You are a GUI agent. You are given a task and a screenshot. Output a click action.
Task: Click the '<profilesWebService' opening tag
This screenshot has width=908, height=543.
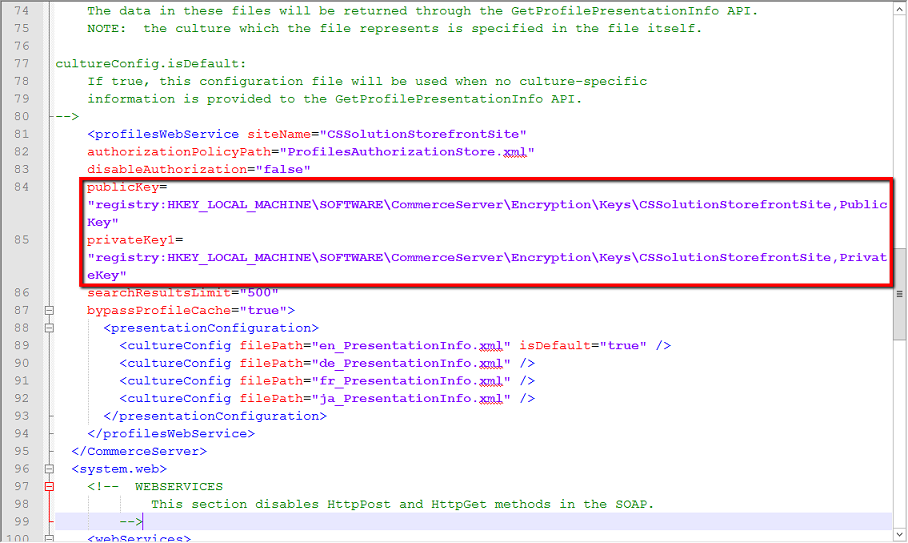[x=163, y=134]
